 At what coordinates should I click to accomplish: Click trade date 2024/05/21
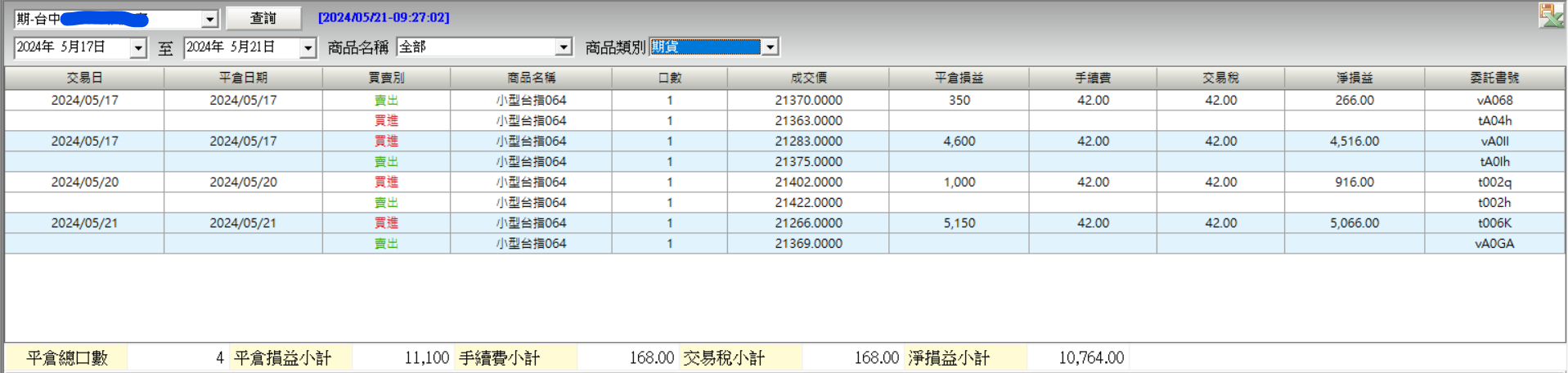(85, 222)
